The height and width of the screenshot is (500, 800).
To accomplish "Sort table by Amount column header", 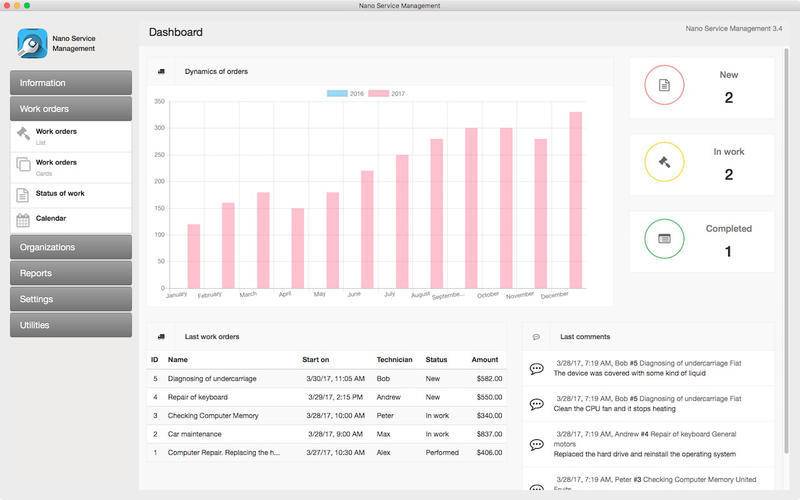I will click(485, 360).
